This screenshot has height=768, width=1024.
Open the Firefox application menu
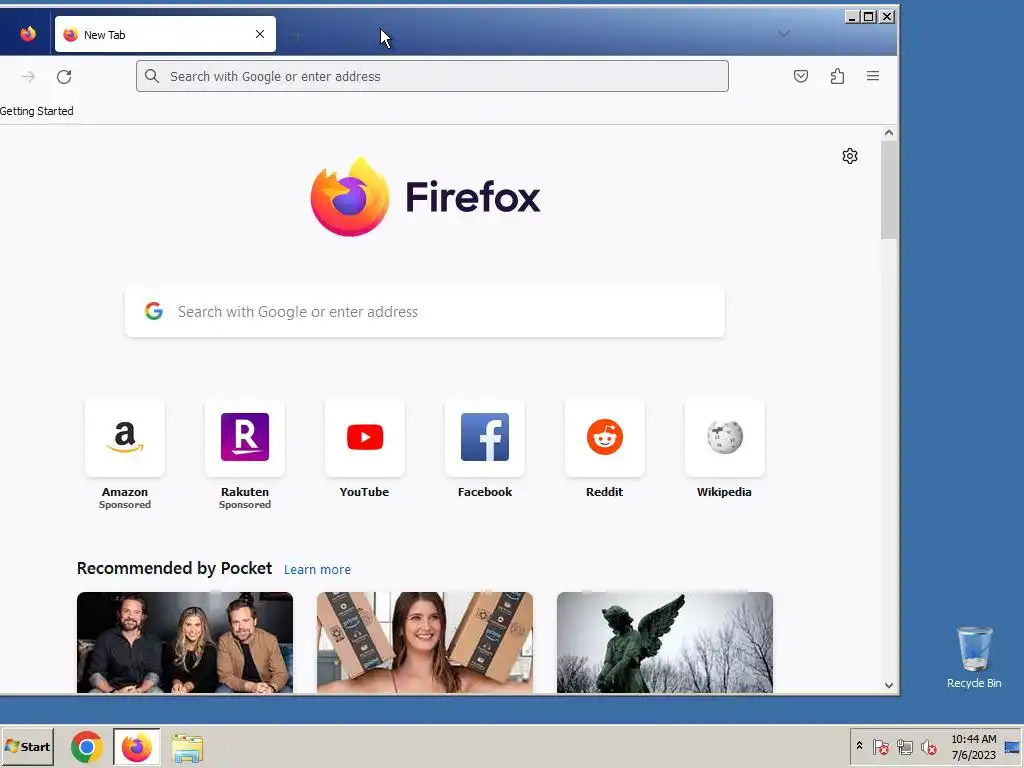[x=872, y=76]
